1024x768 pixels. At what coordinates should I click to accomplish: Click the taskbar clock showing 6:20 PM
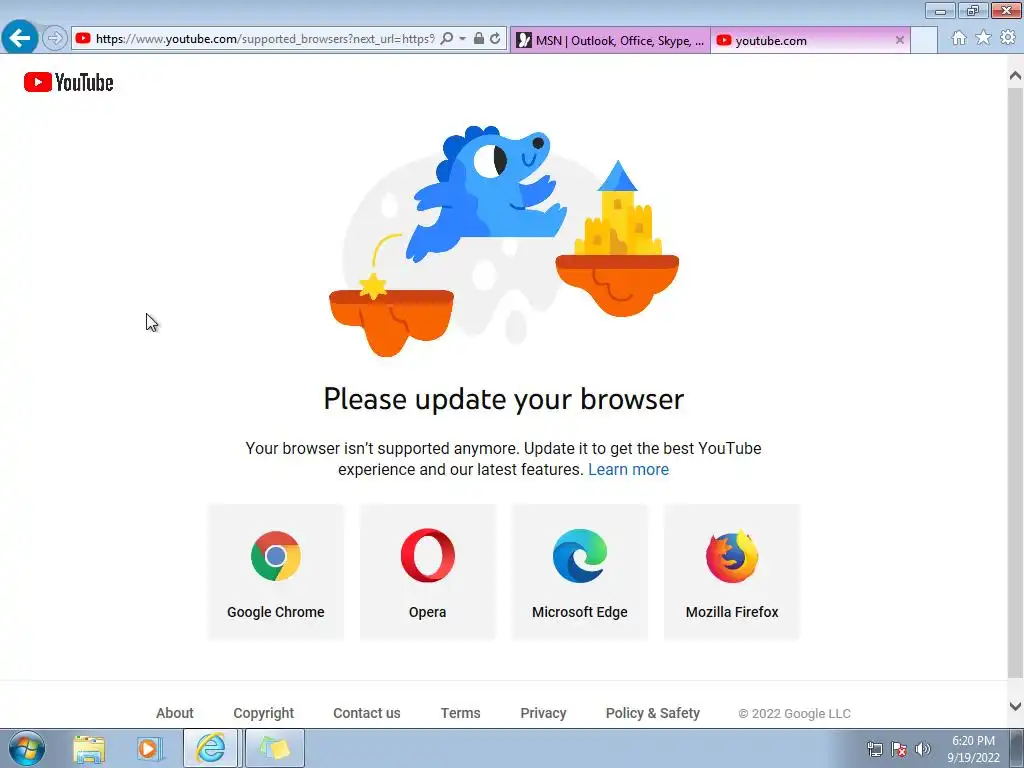pos(973,749)
